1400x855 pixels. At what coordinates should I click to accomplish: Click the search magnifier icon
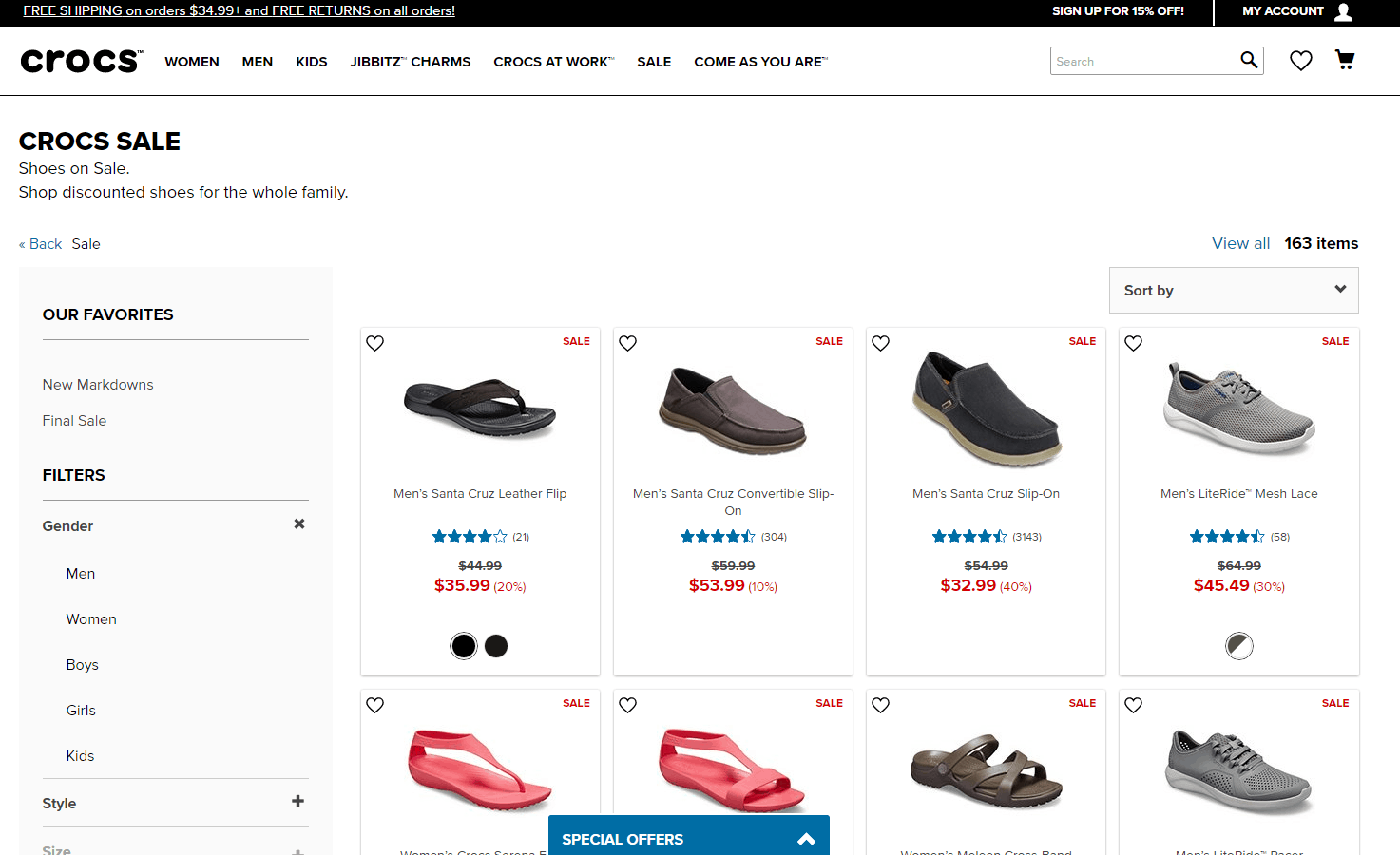click(x=1249, y=61)
